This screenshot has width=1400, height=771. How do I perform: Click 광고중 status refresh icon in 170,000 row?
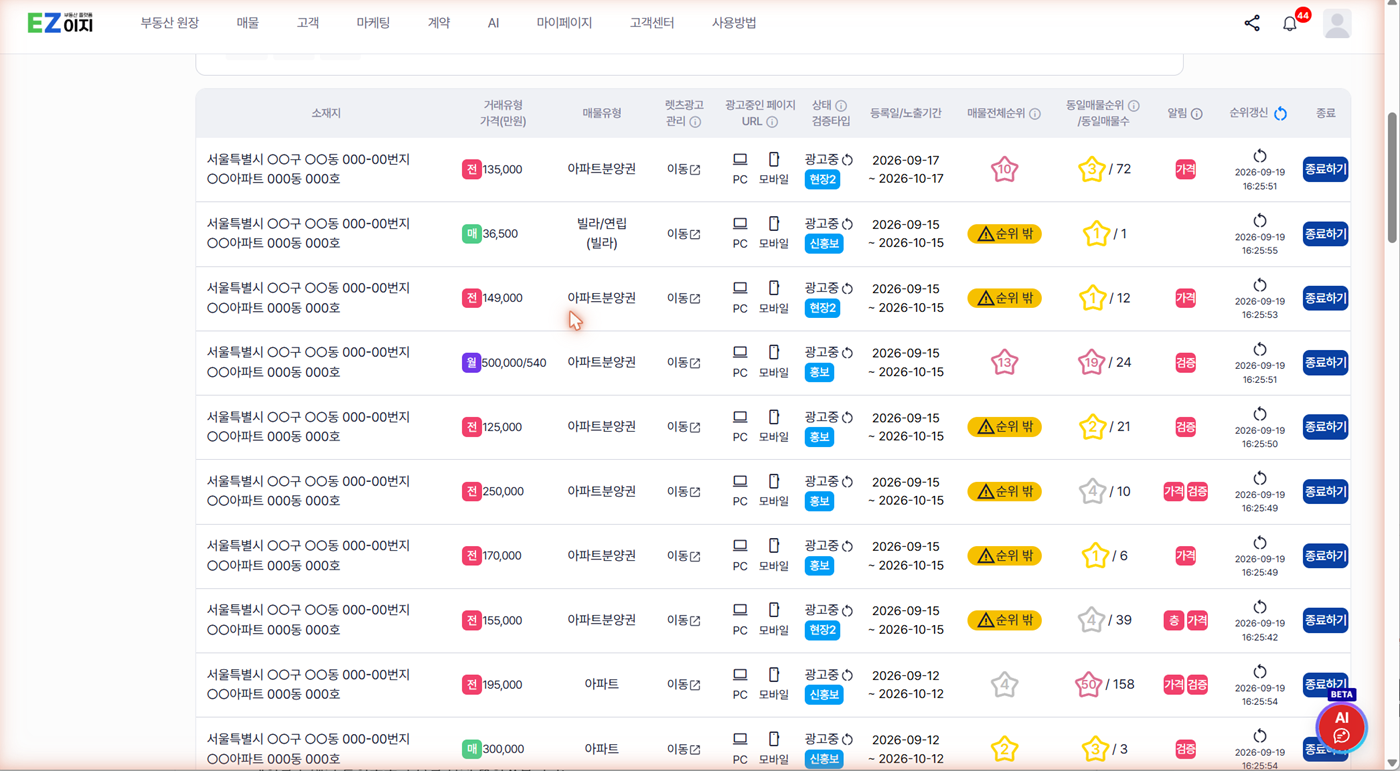[847, 547]
